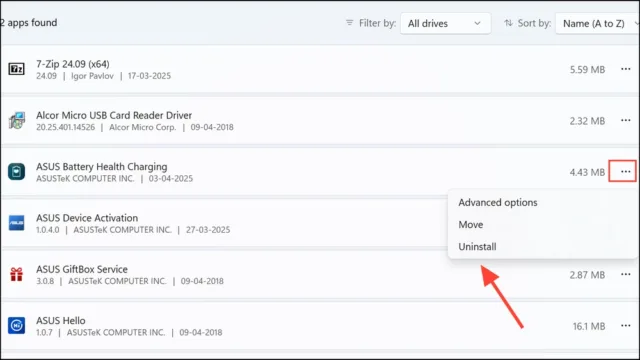Screen dimensions: 640x360
Task: Click the Sort by label
Action: (x=534, y=23)
